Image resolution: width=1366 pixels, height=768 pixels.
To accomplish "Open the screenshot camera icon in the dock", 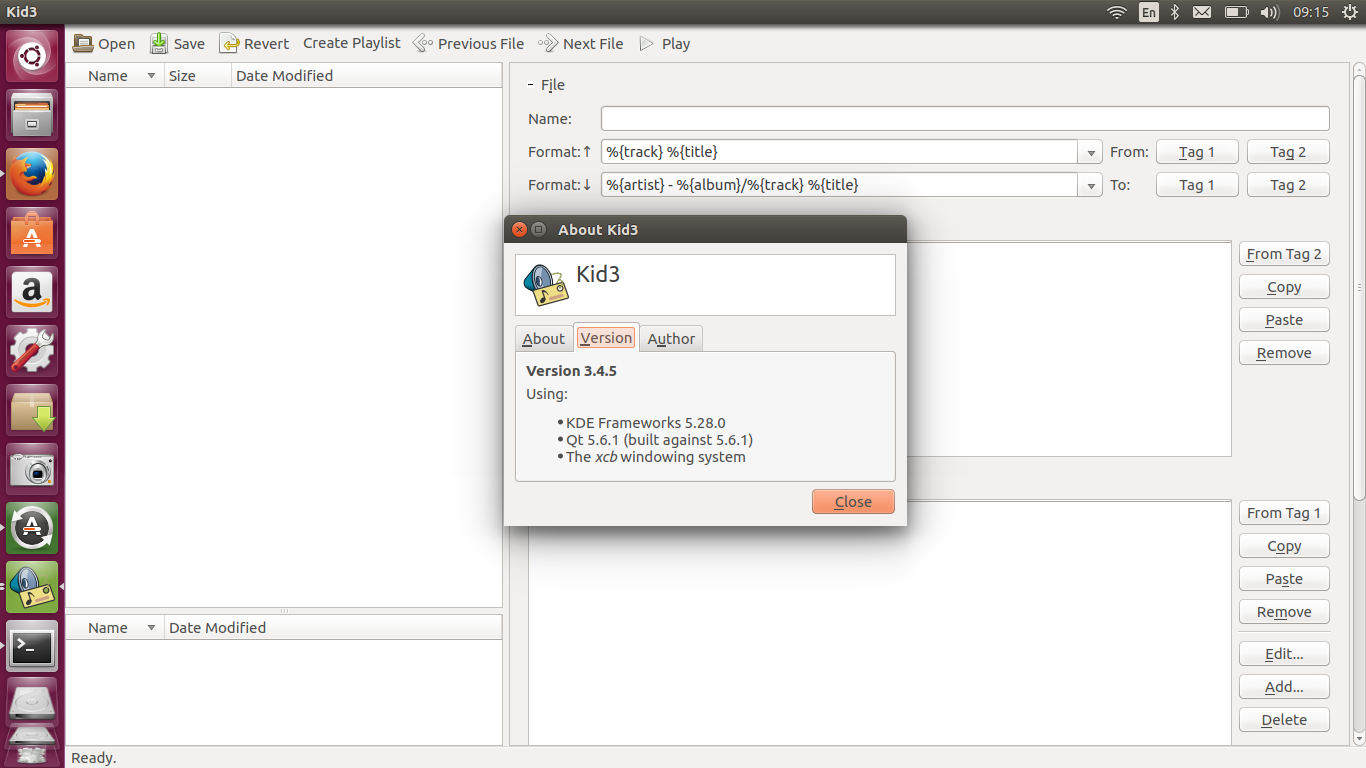I will click(32, 469).
